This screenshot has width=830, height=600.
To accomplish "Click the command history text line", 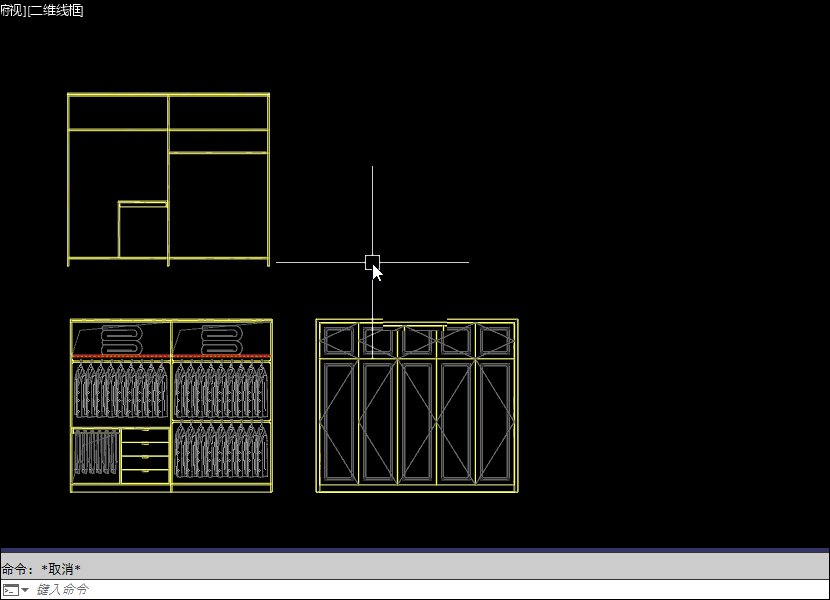I will click(x=42, y=568).
